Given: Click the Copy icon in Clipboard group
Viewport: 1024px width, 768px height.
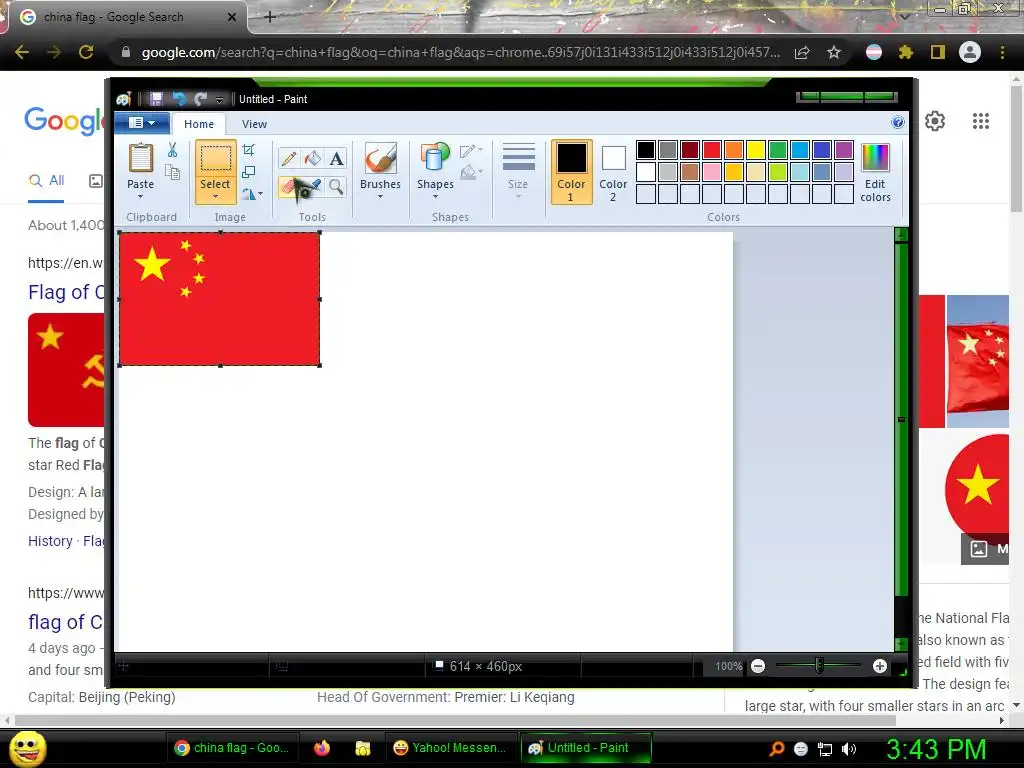Looking at the screenshot, I should coord(172,172).
